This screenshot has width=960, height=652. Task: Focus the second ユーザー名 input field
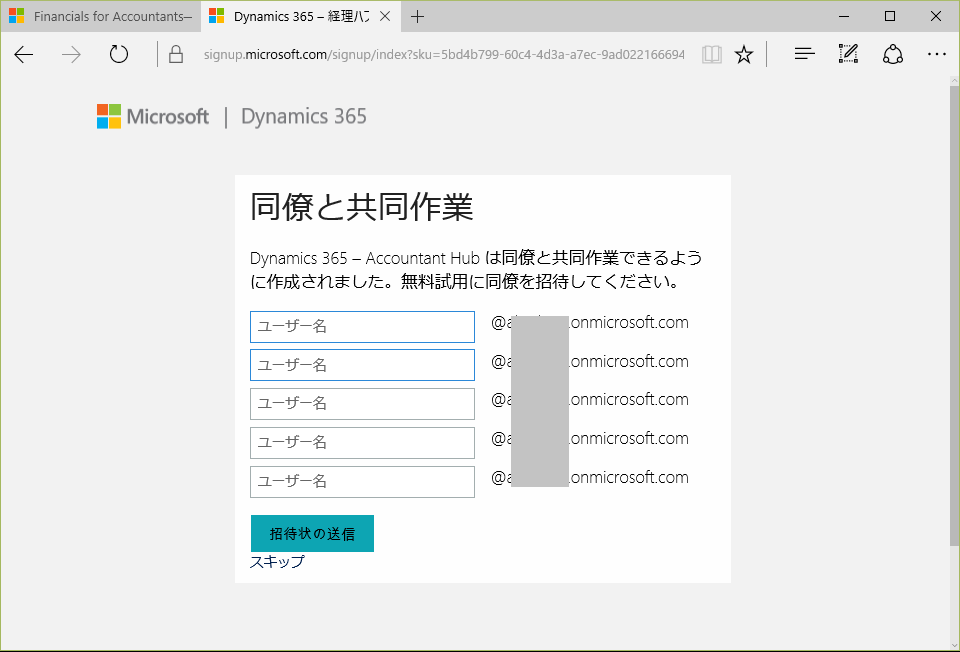pos(362,365)
